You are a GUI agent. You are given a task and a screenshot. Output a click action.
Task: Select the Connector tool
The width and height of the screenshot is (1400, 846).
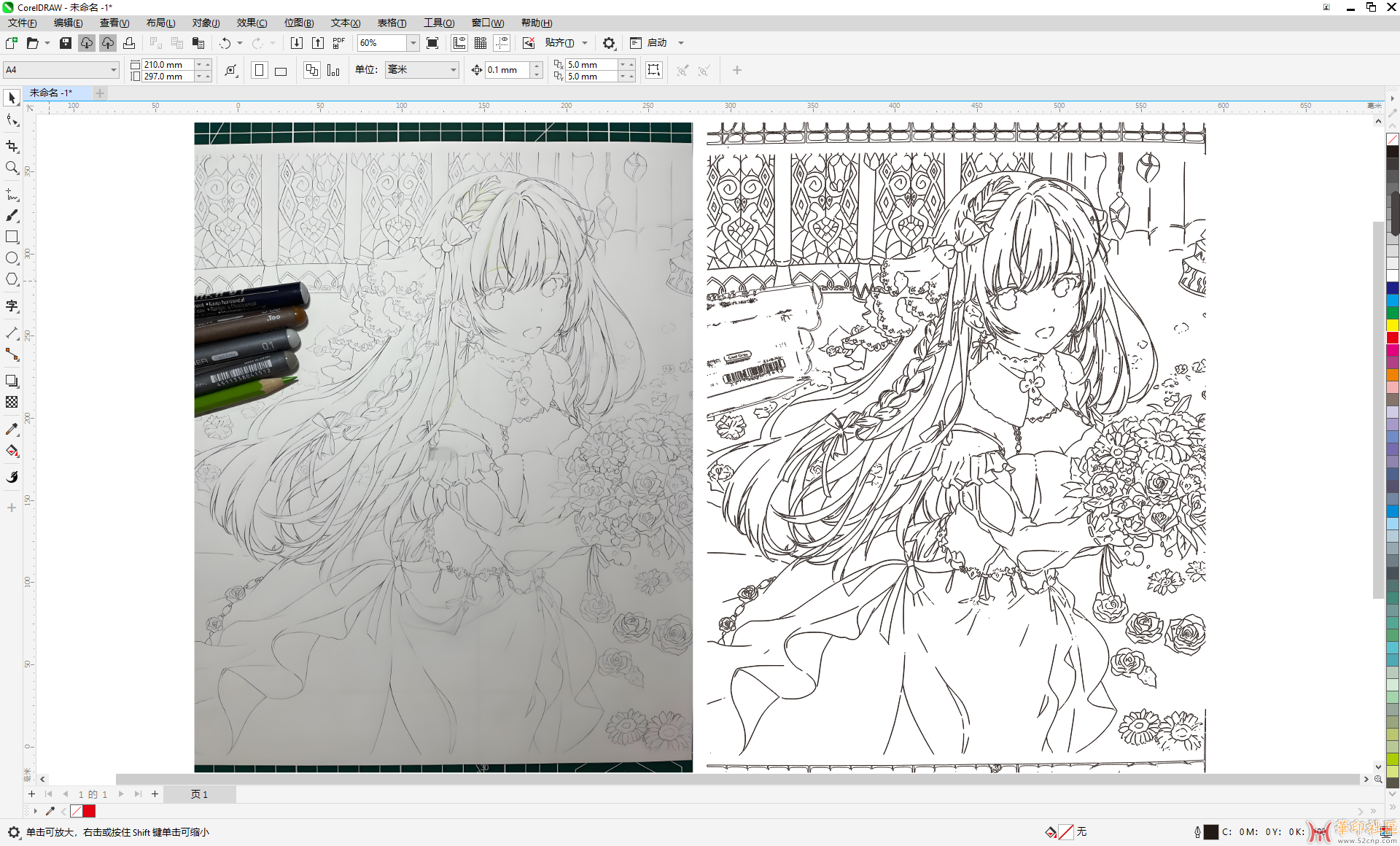coord(12,354)
